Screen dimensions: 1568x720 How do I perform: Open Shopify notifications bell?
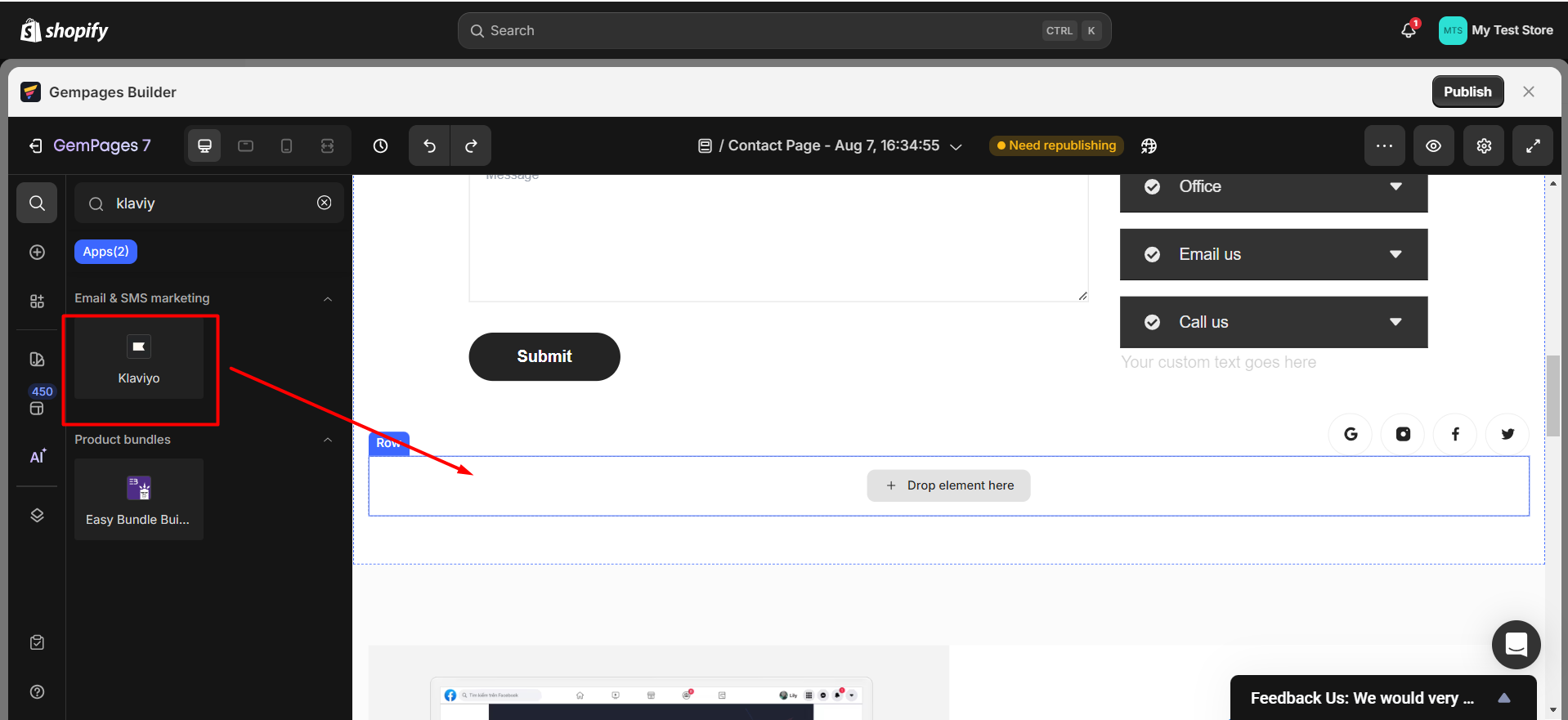(x=1408, y=30)
